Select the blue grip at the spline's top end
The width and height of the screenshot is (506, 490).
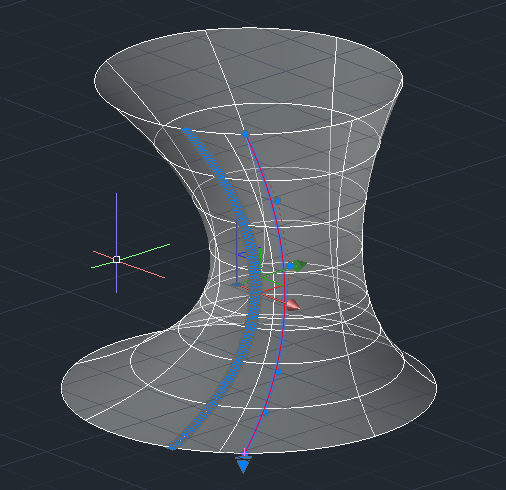(x=246, y=134)
